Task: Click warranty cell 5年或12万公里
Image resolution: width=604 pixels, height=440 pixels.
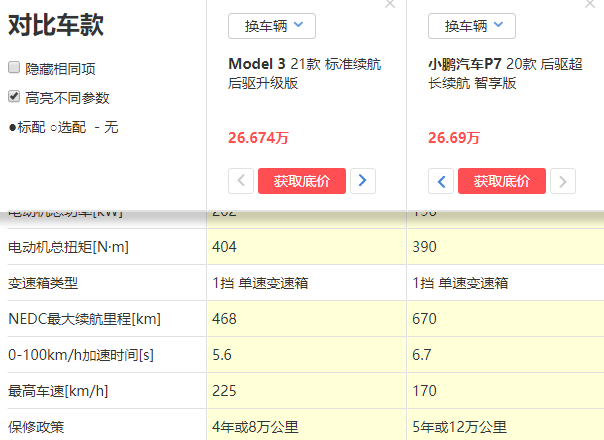Action: [459, 427]
